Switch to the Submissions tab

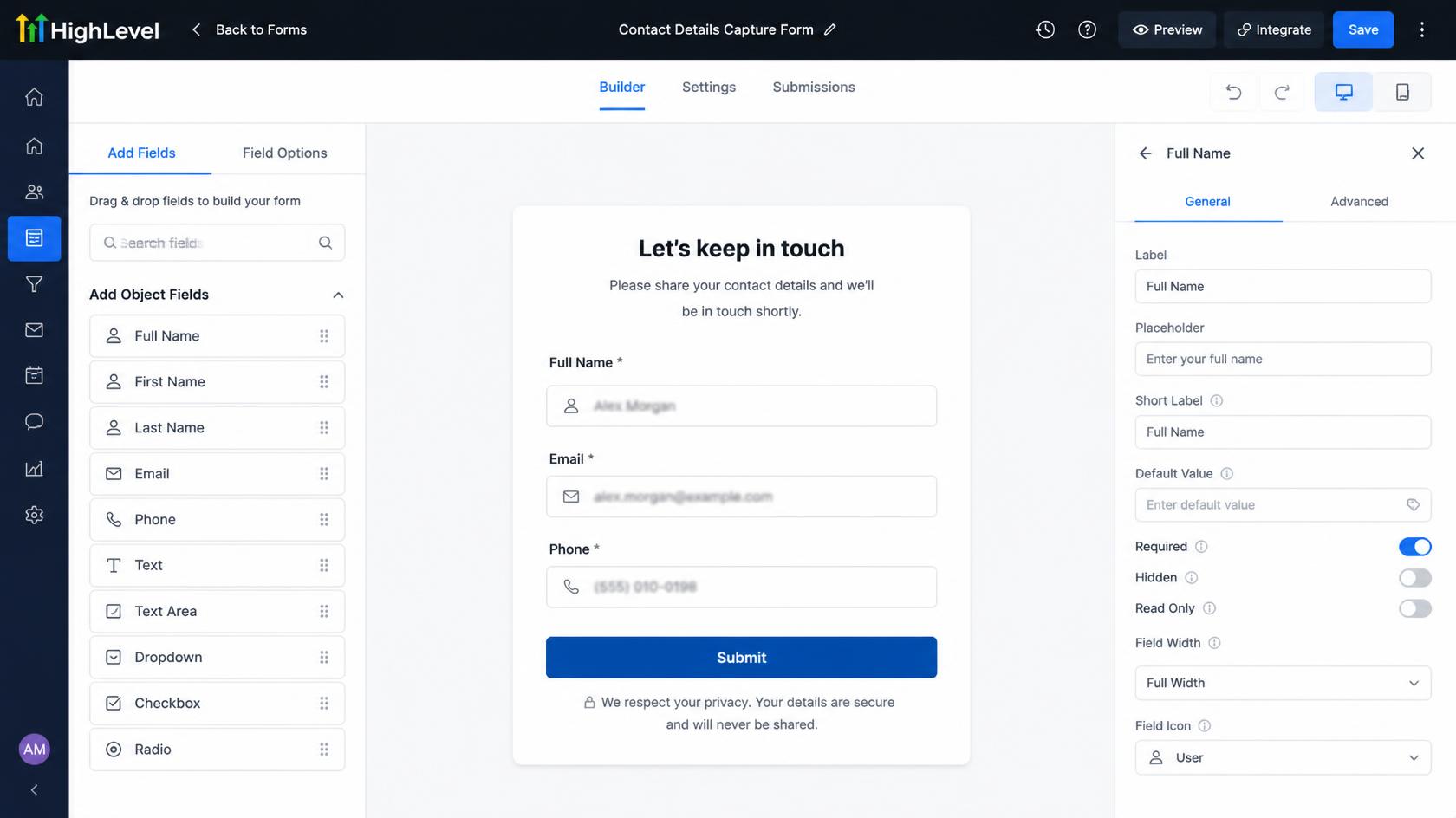click(x=813, y=87)
